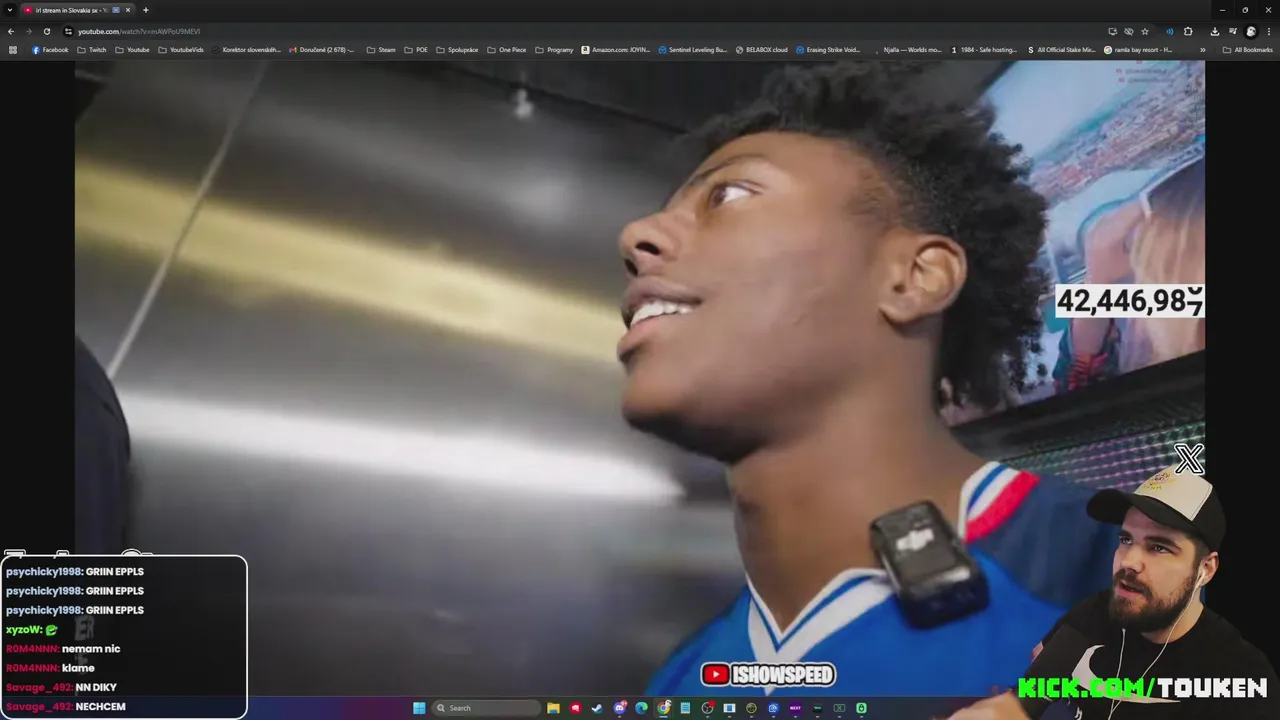Open the green lock app in taskbar

(861, 708)
